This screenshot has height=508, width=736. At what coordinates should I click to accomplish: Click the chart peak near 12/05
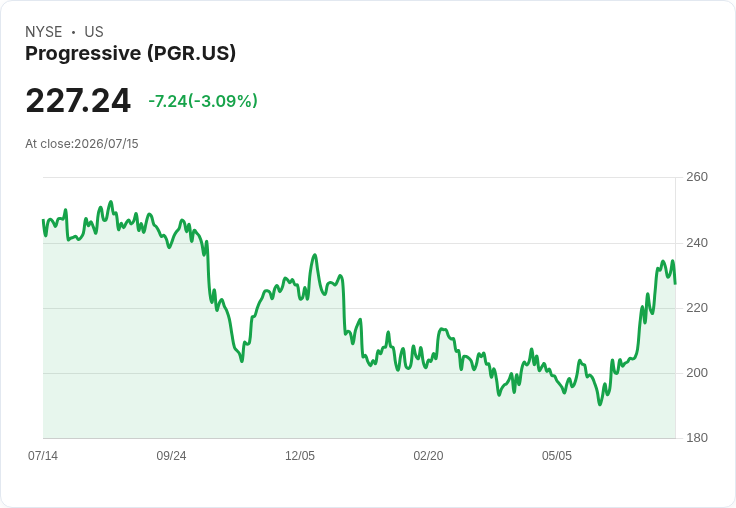tap(315, 255)
